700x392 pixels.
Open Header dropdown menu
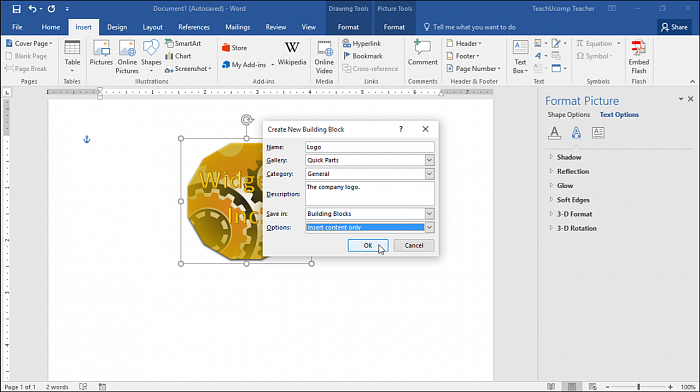464,43
